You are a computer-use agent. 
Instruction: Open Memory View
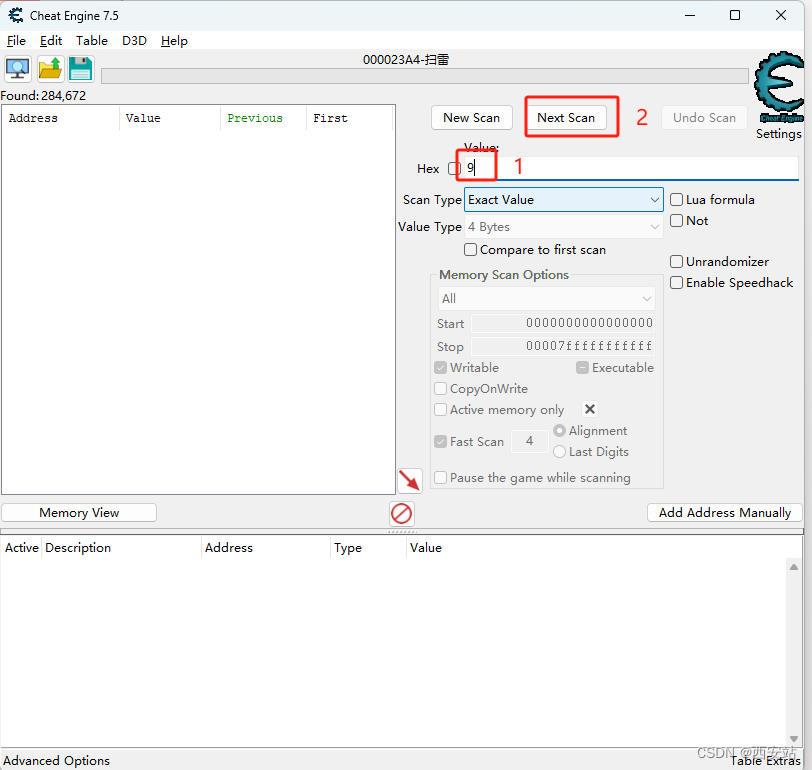(79, 513)
